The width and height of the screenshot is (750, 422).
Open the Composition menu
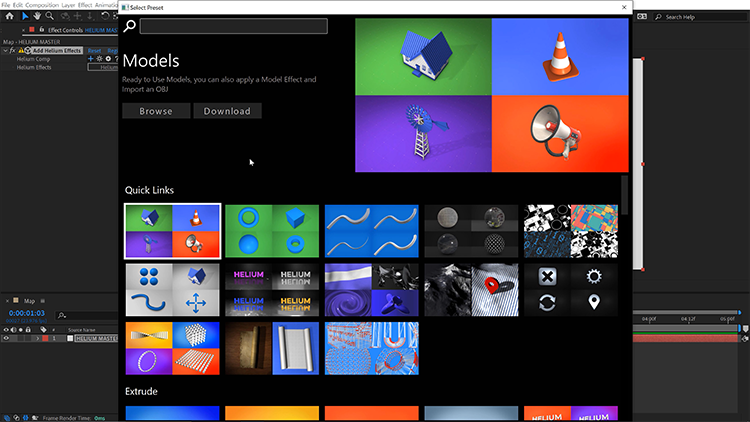pos(42,5)
